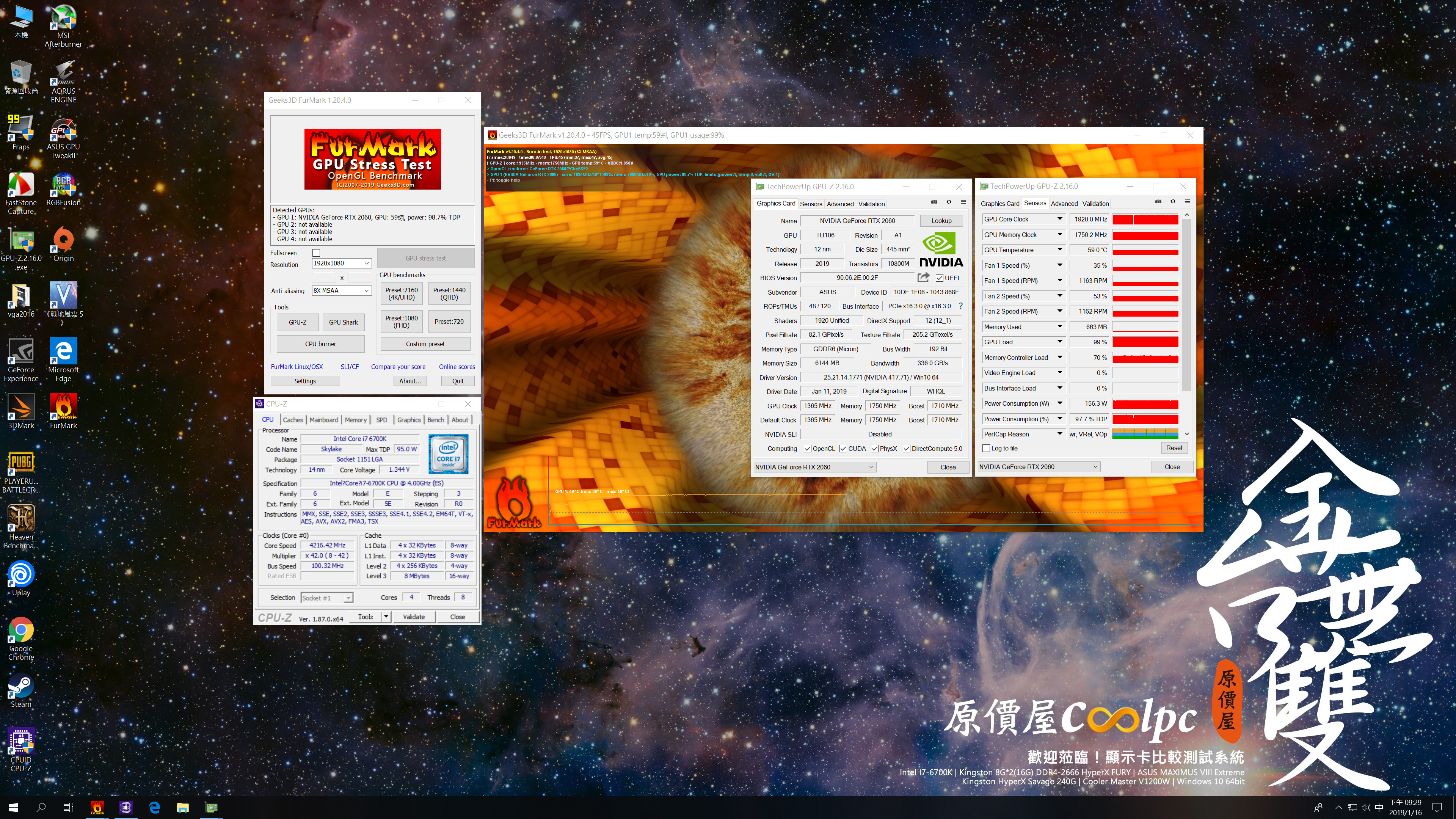The height and width of the screenshot is (819, 1456).
Task: Enable FurMark Fullscreen checkbox
Action: 317,253
